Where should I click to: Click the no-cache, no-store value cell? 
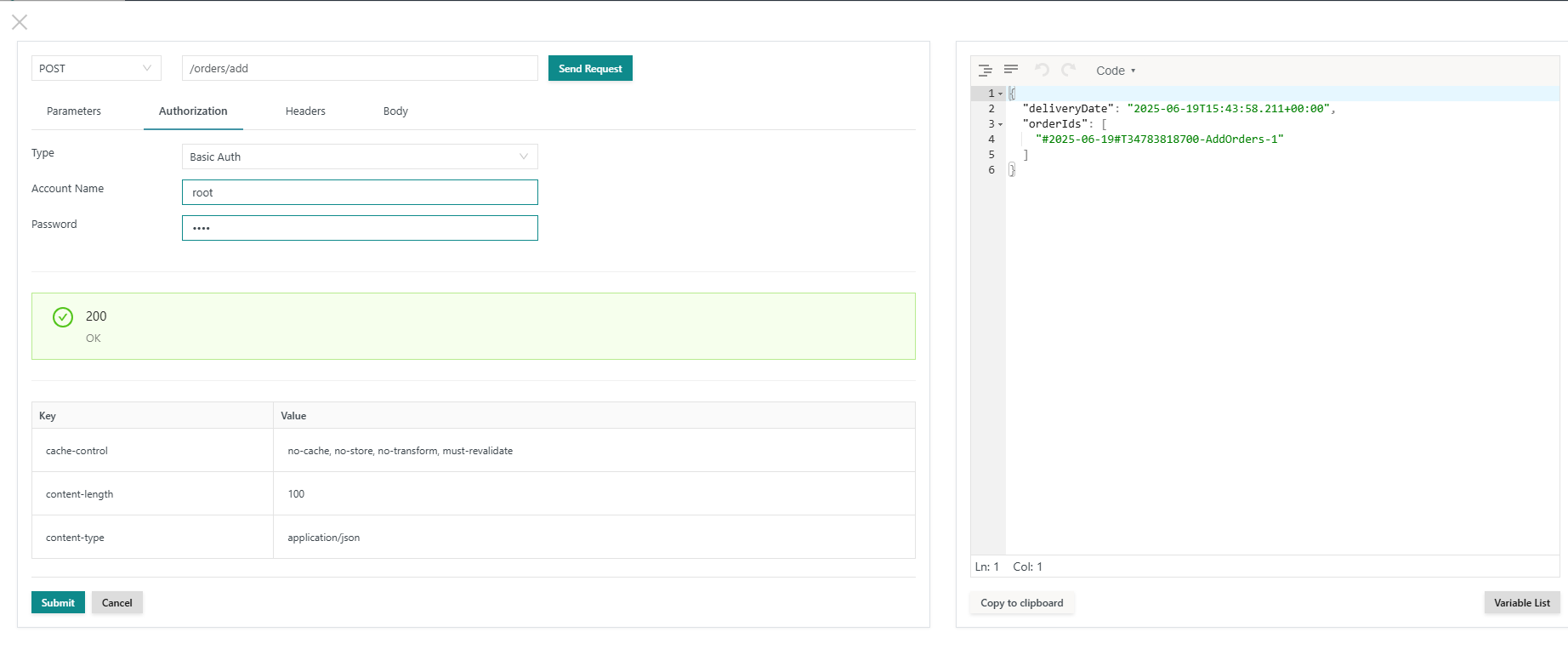click(x=594, y=451)
